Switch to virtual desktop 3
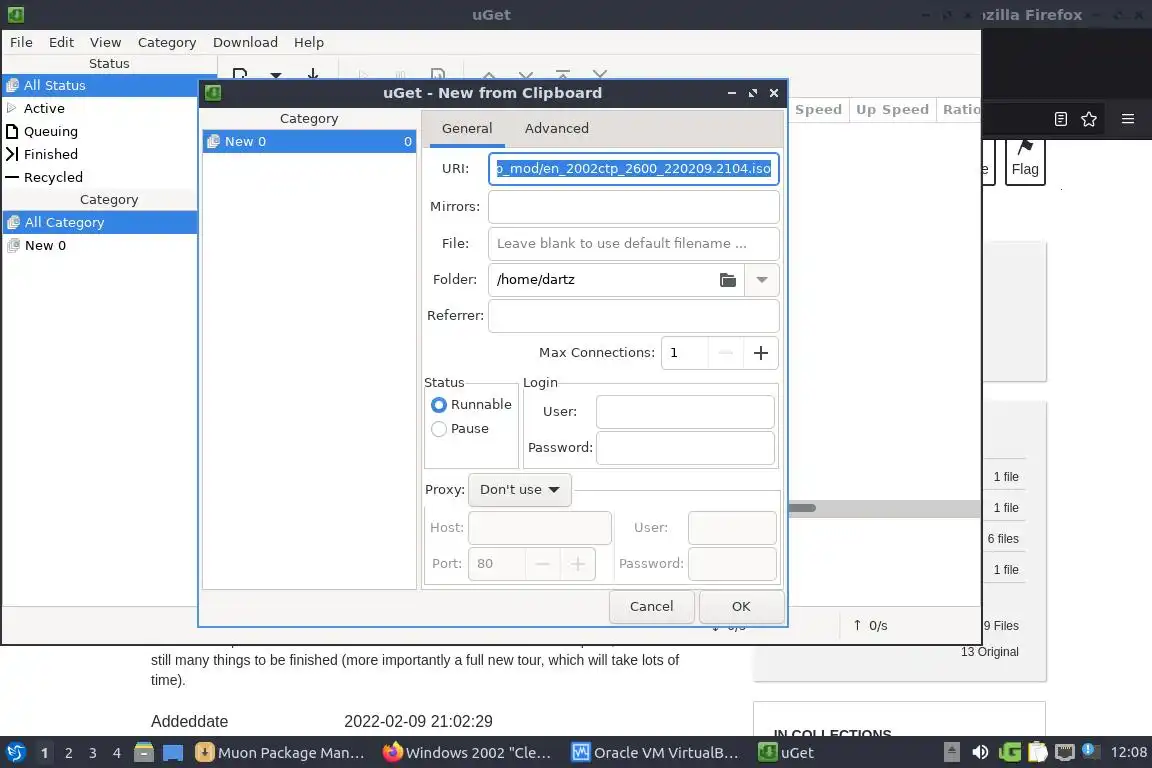 pos(93,753)
